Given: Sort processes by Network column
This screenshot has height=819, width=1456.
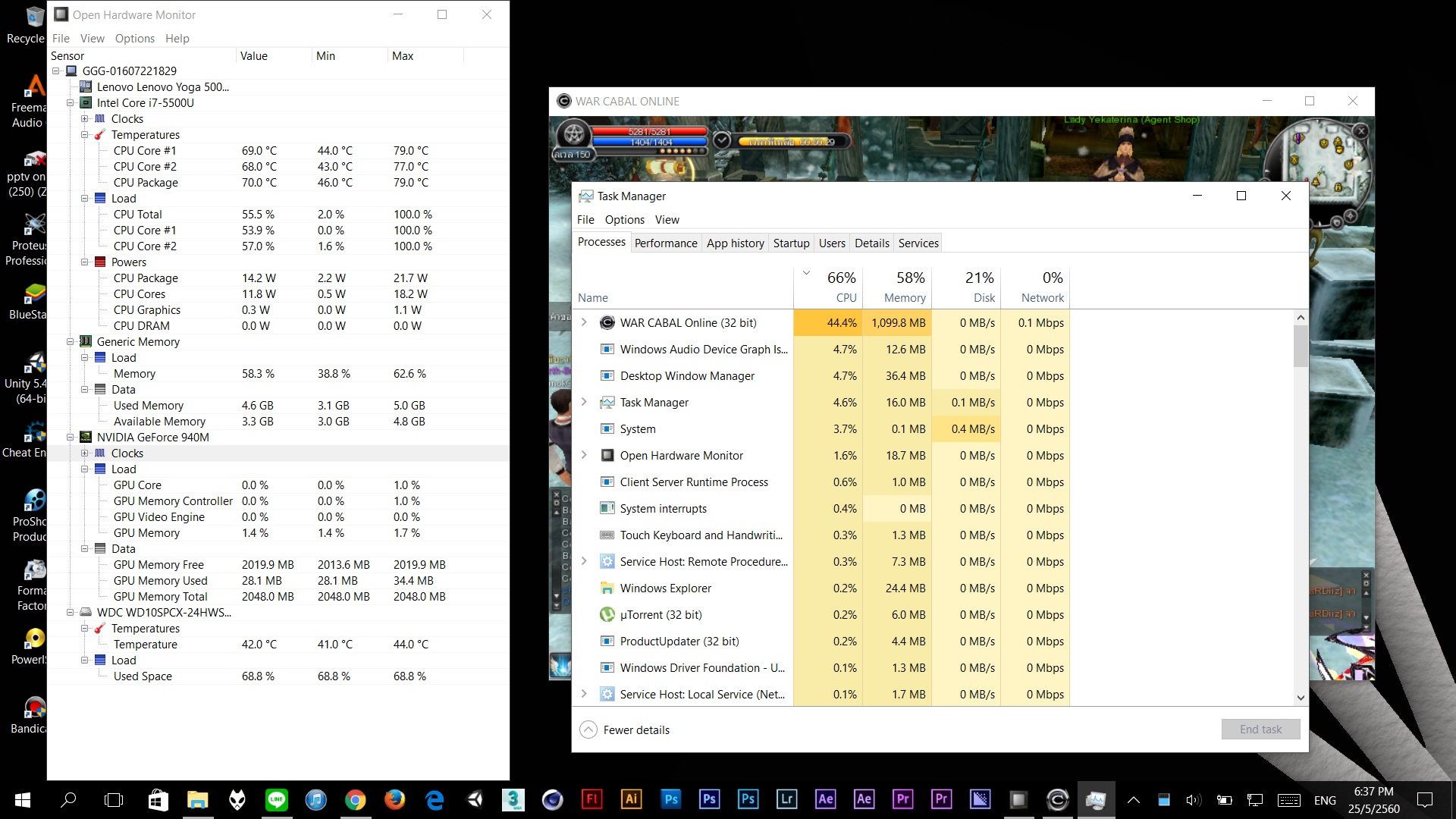Looking at the screenshot, I should (x=1035, y=287).
